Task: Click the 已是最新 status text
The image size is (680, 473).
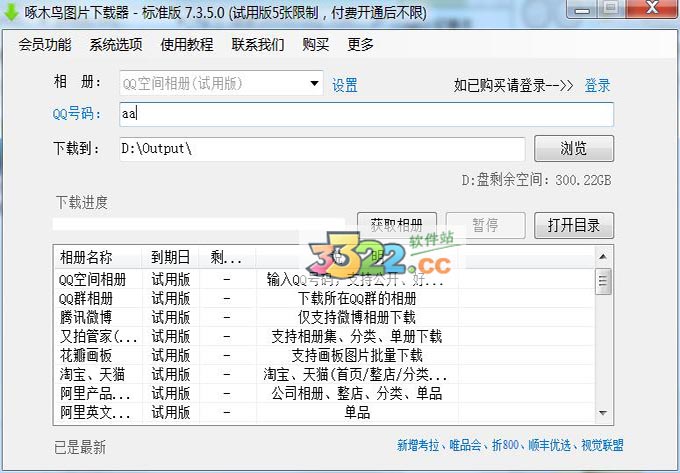Action: 80,447
